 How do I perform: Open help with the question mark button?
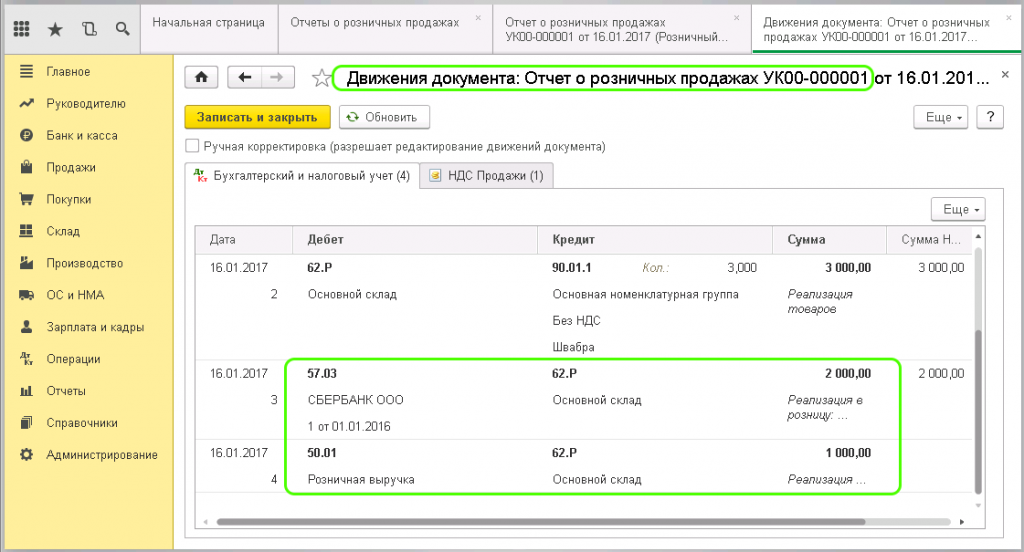click(x=989, y=117)
